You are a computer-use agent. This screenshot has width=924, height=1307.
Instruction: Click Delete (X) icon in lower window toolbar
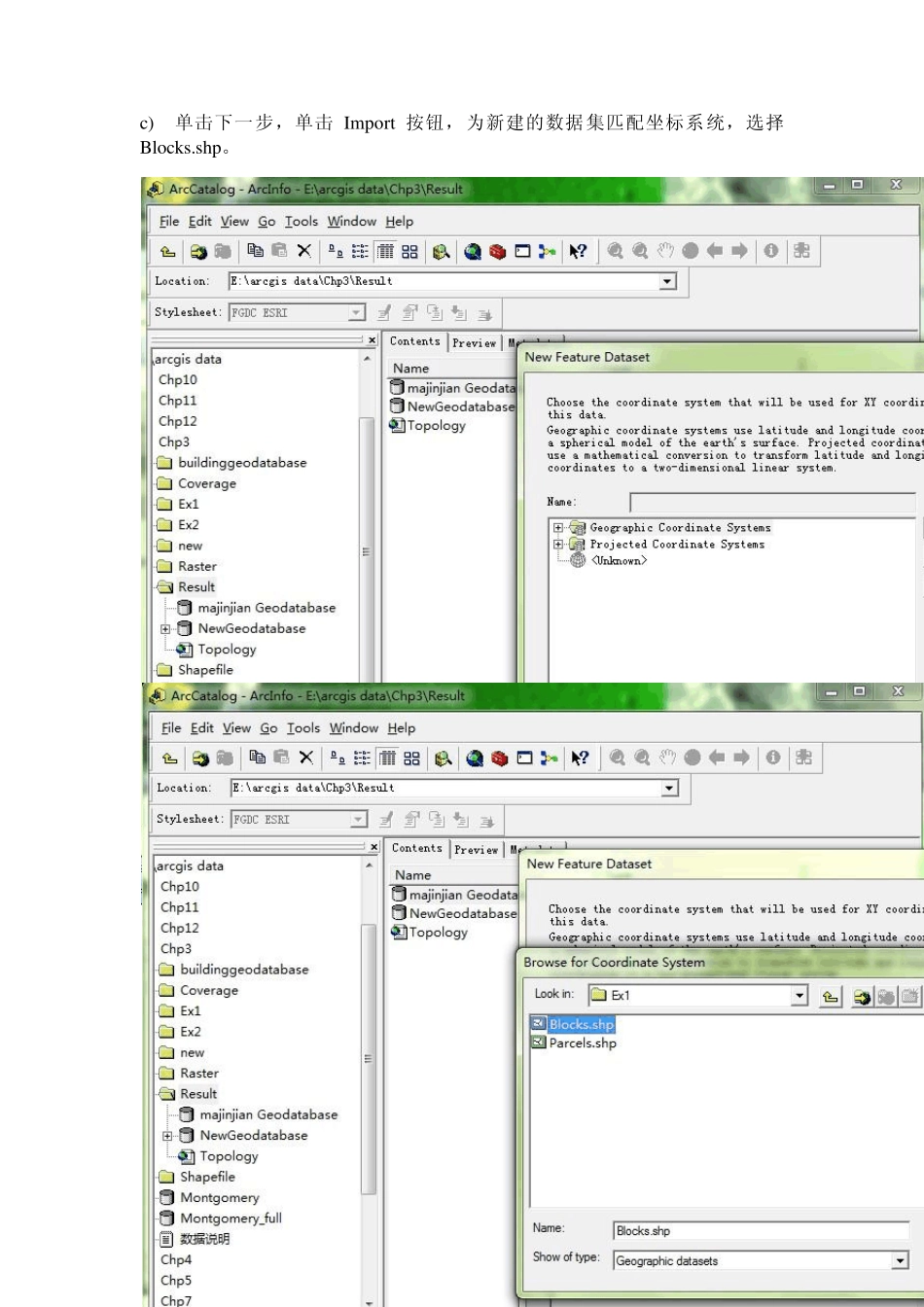[306, 758]
